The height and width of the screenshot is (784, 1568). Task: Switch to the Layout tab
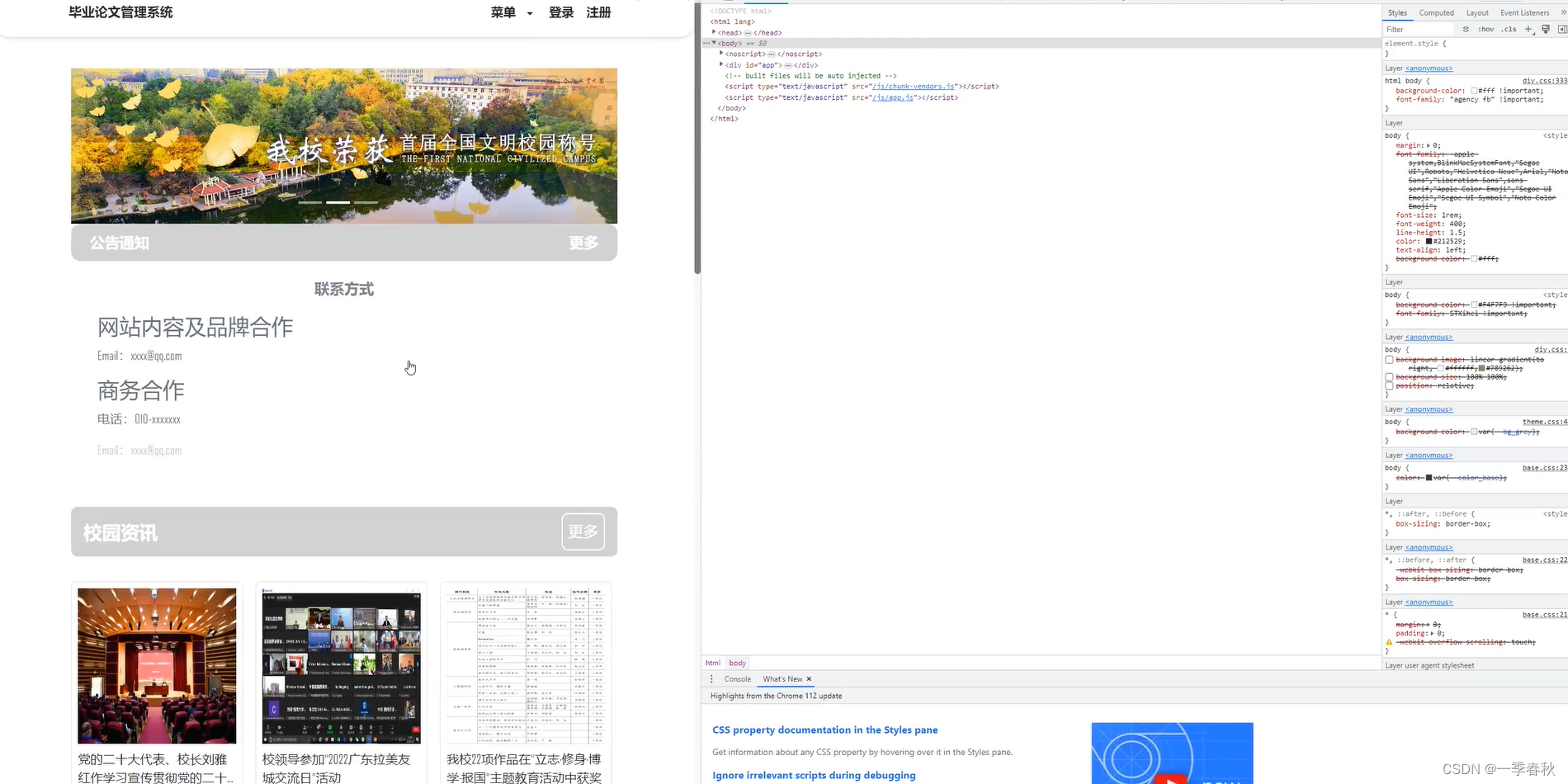(1477, 12)
